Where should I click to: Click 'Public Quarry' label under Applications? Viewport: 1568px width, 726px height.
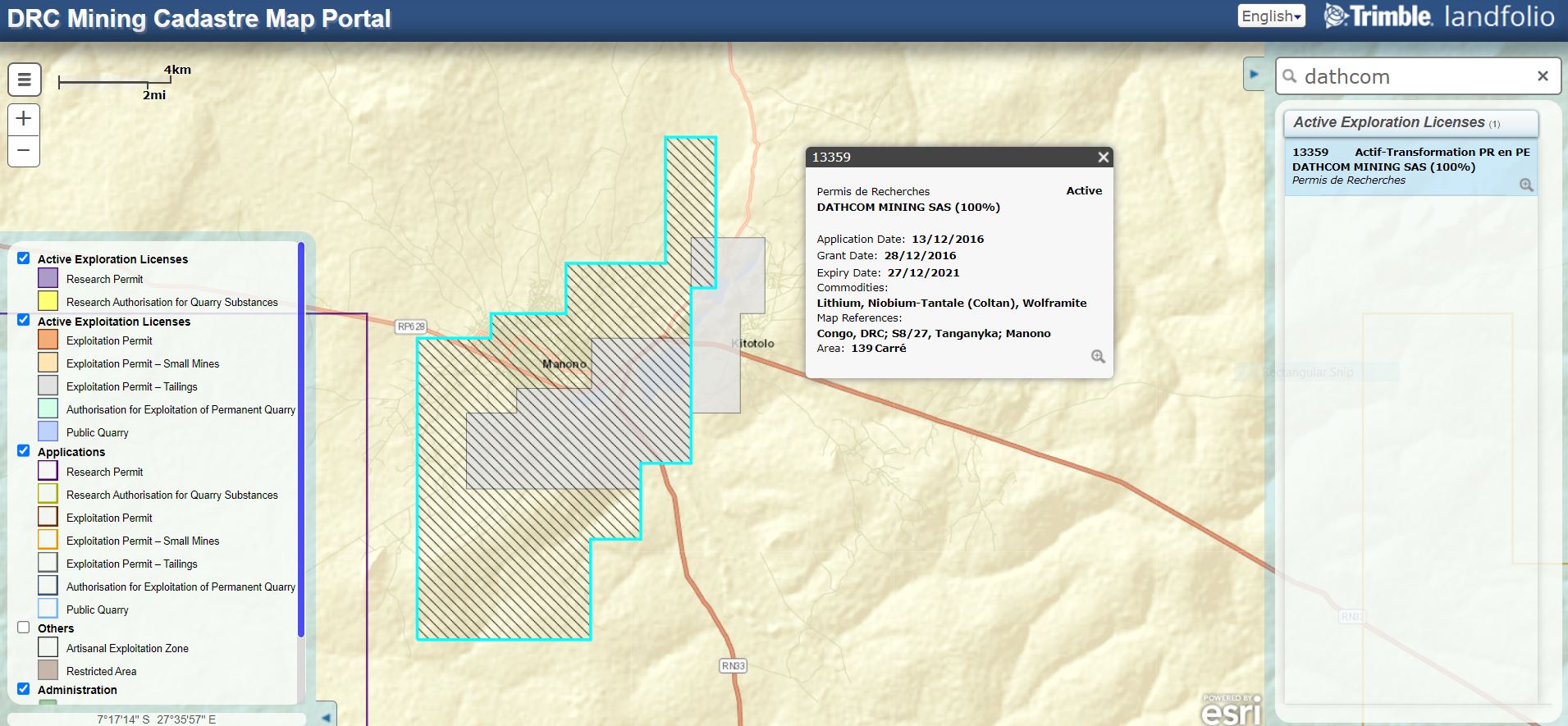(x=97, y=610)
